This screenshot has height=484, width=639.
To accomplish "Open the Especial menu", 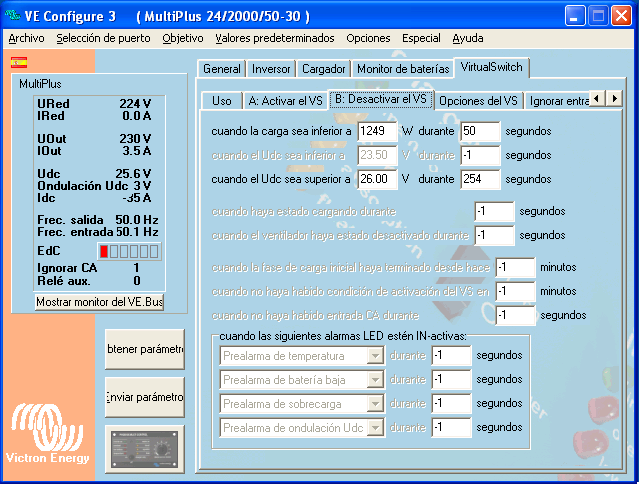I will click(x=421, y=38).
